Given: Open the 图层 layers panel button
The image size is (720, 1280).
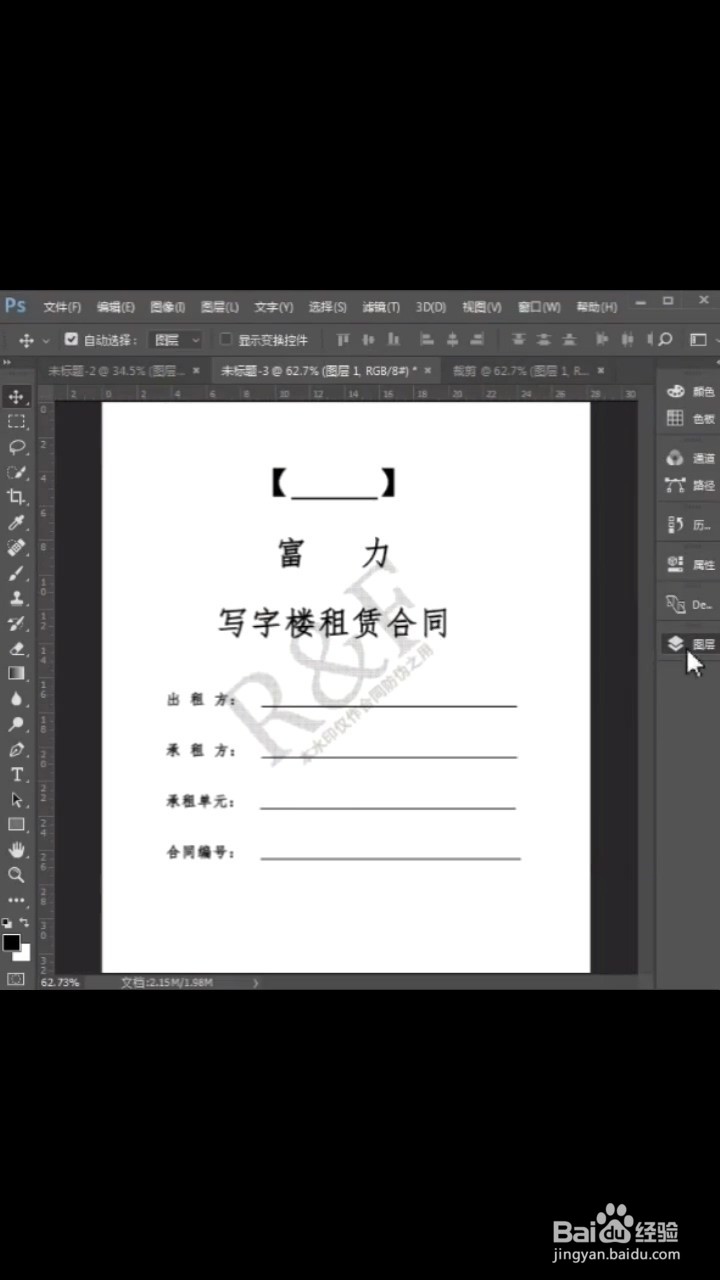Looking at the screenshot, I should tap(691, 644).
